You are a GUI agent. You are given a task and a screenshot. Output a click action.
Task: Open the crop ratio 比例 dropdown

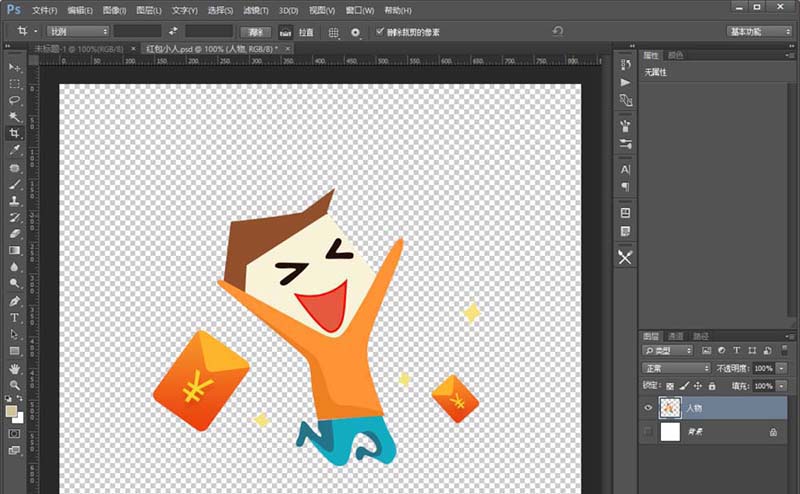[78, 32]
